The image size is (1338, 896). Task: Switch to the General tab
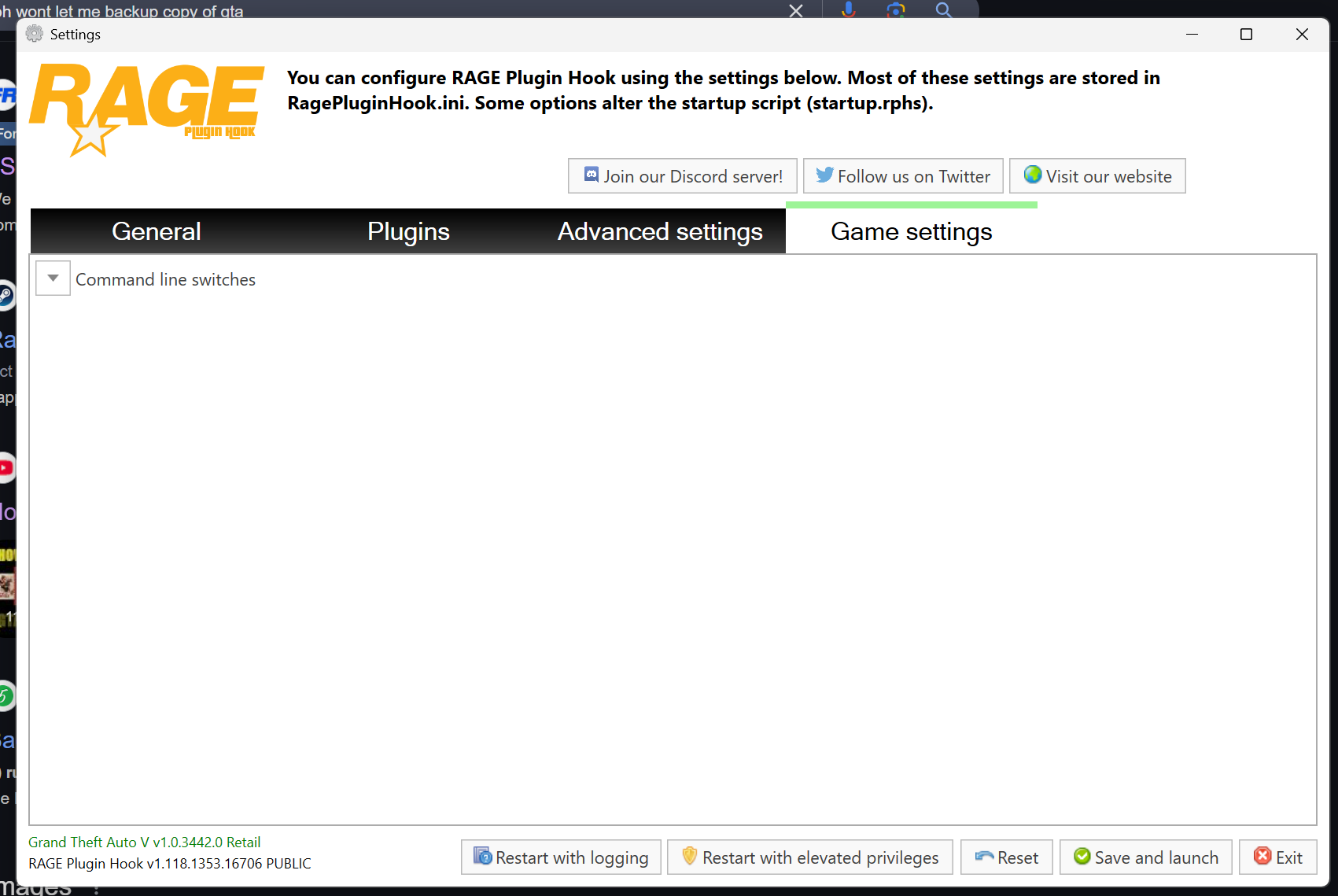click(x=157, y=231)
